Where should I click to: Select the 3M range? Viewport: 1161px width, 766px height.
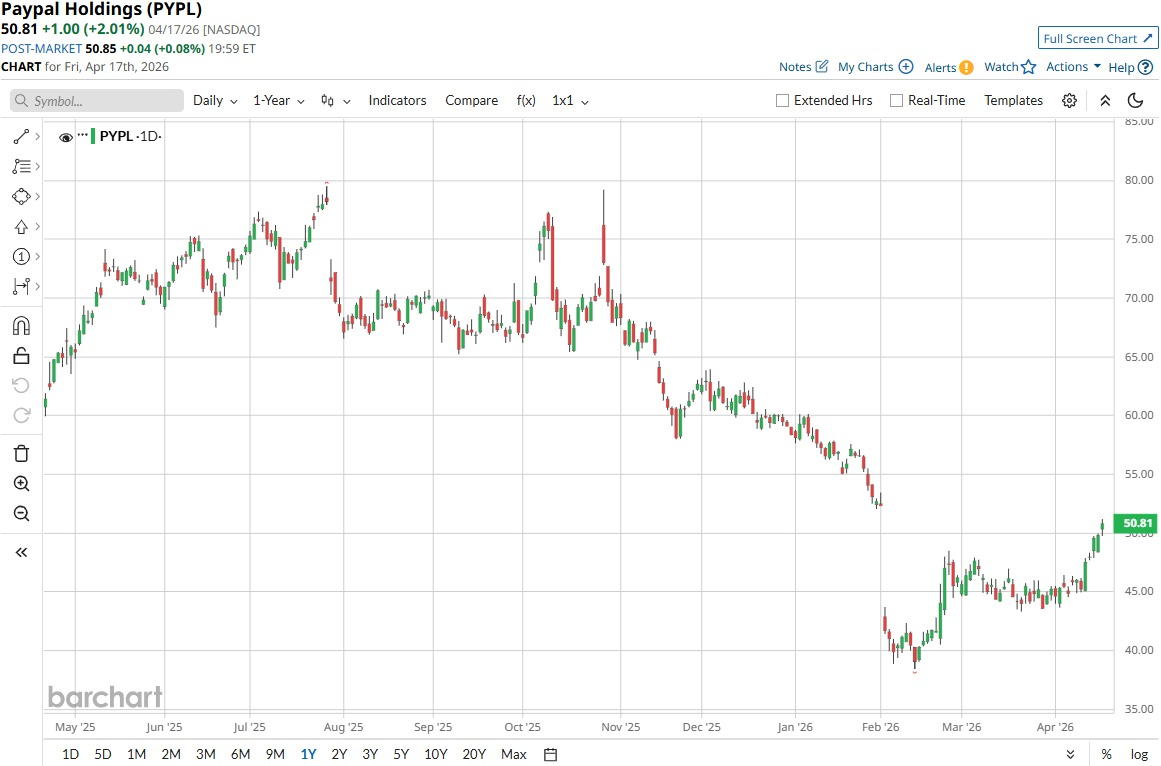coord(206,754)
